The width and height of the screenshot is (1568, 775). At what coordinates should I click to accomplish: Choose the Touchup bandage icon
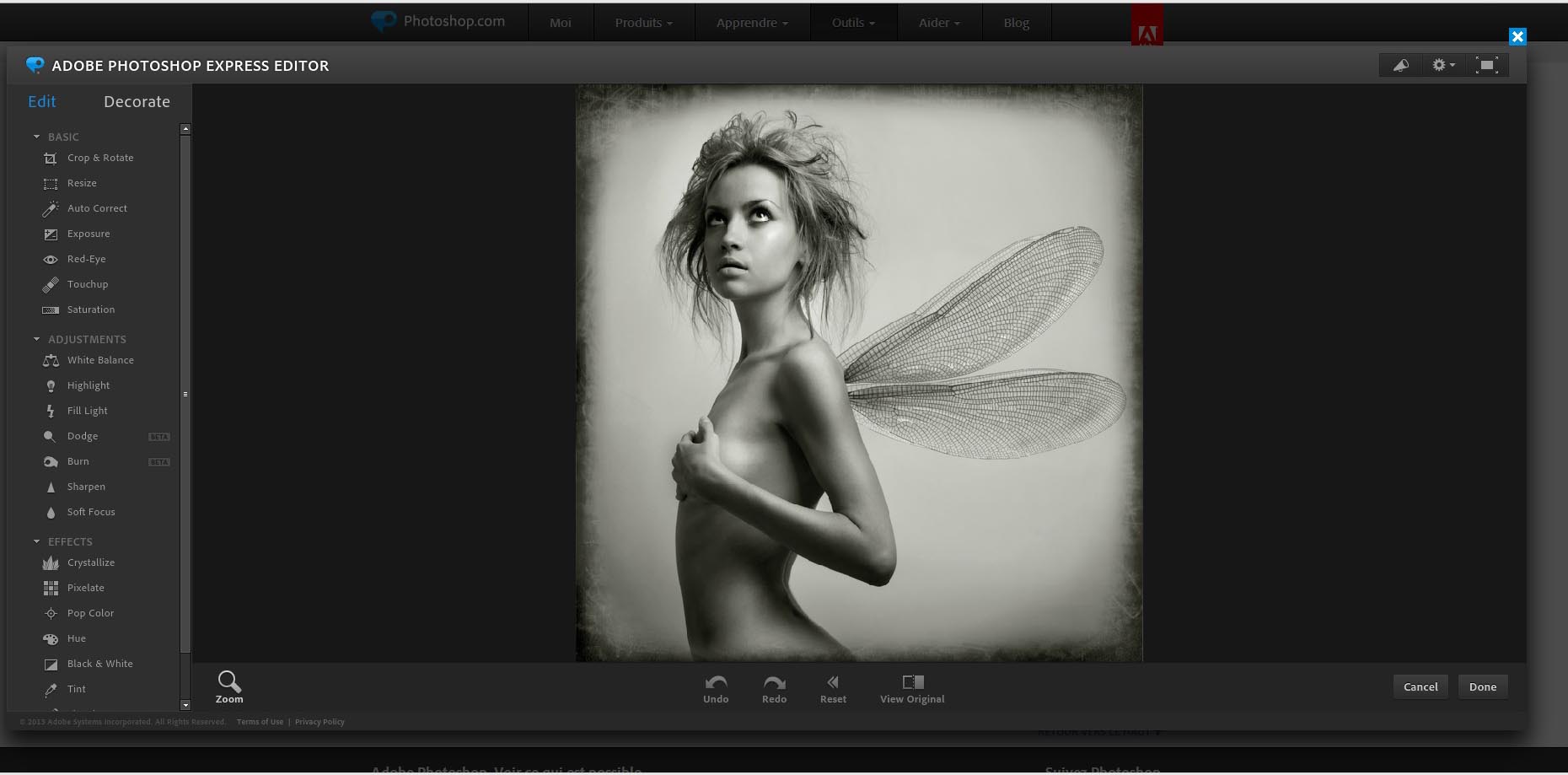click(x=51, y=285)
